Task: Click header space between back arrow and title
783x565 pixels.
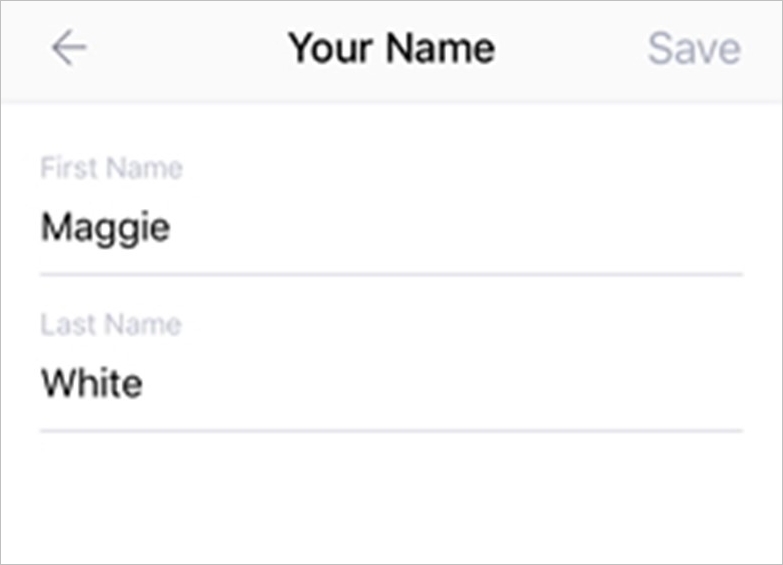Action: tap(185, 48)
